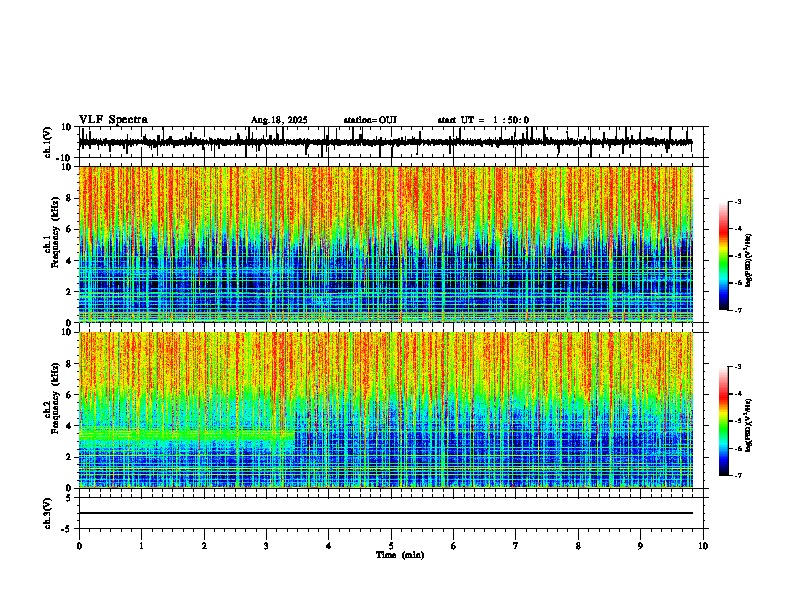Click the ch.2 "Frequency (kHz)" axis label
The height and width of the screenshot is (612, 792).
point(56,398)
